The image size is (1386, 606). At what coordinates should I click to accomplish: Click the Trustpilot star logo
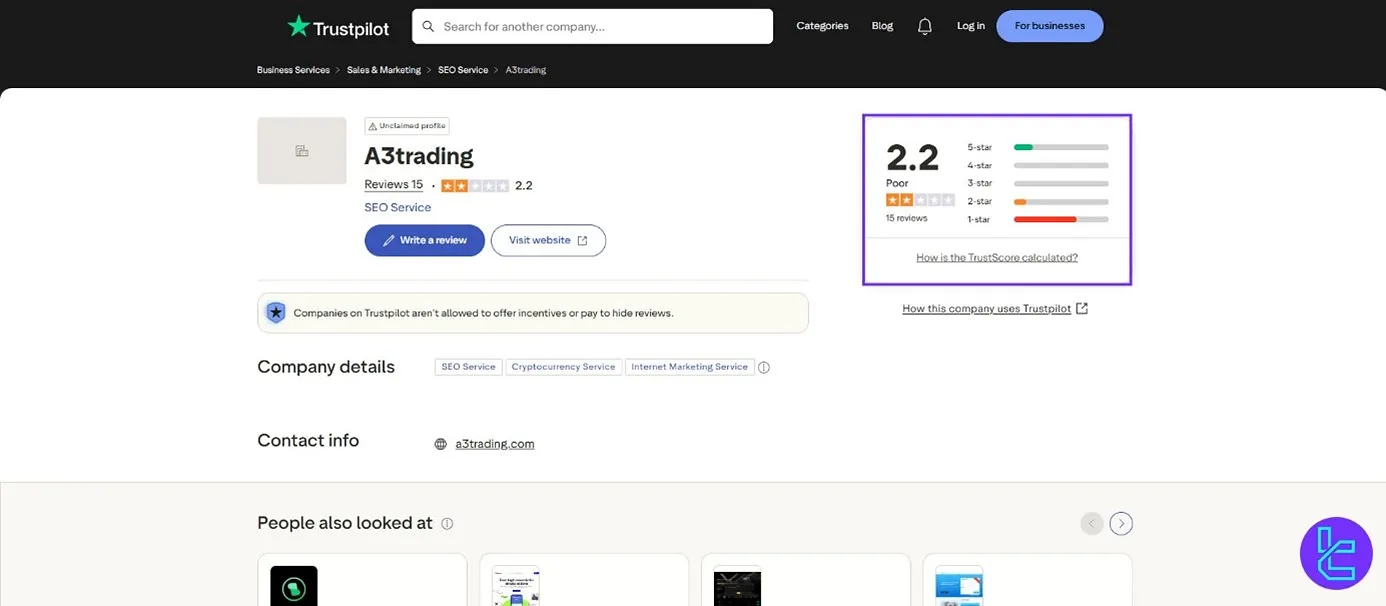click(x=298, y=26)
